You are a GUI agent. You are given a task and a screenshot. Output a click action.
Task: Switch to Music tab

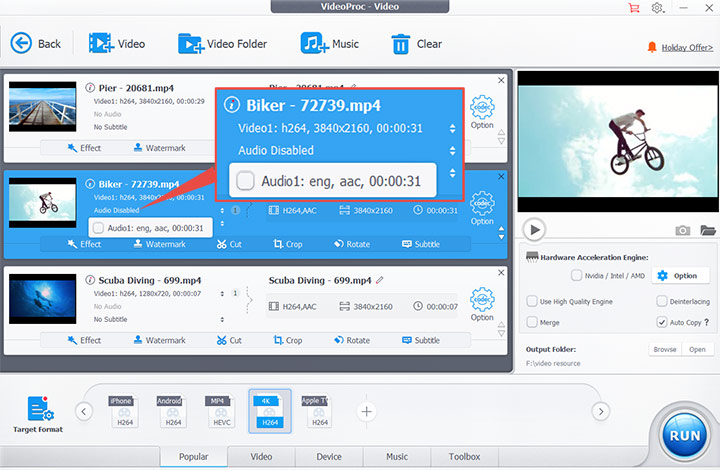click(397, 457)
